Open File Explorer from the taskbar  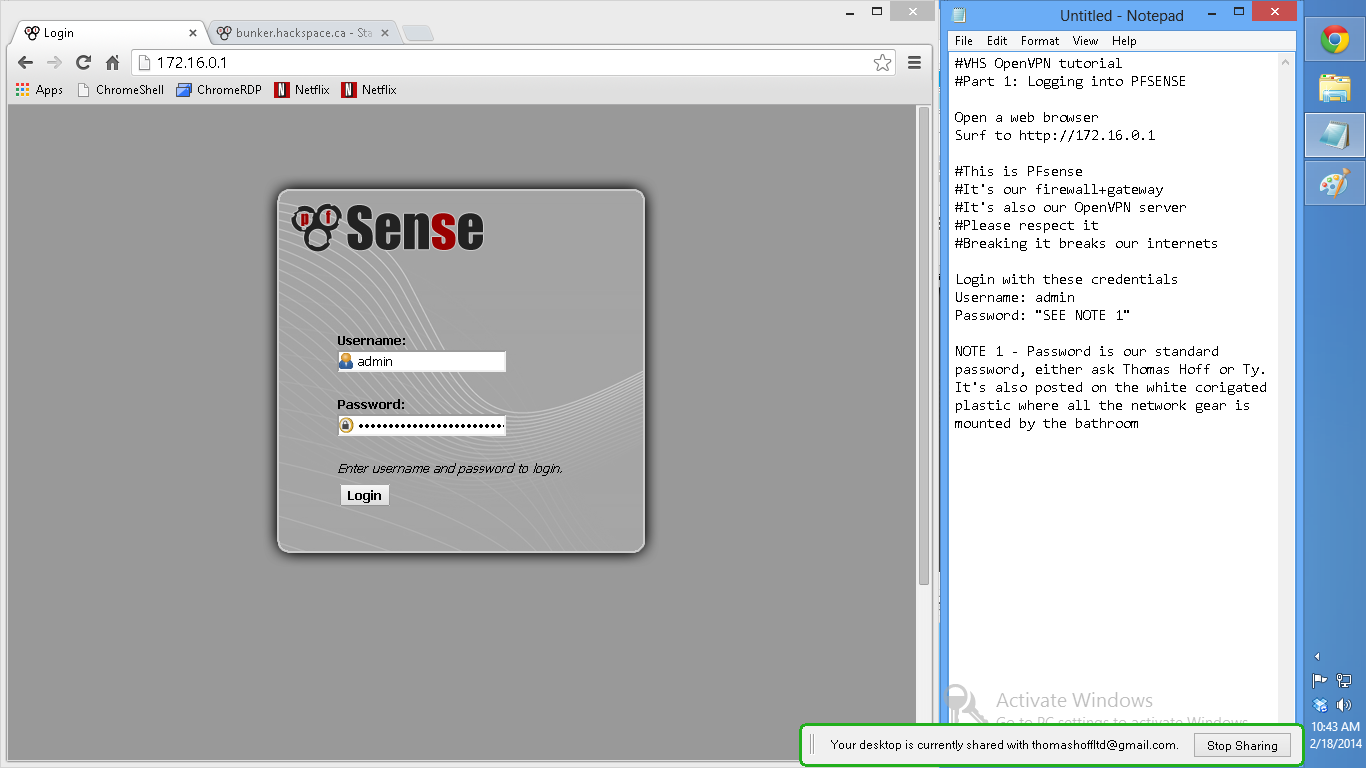pos(1335,88)
